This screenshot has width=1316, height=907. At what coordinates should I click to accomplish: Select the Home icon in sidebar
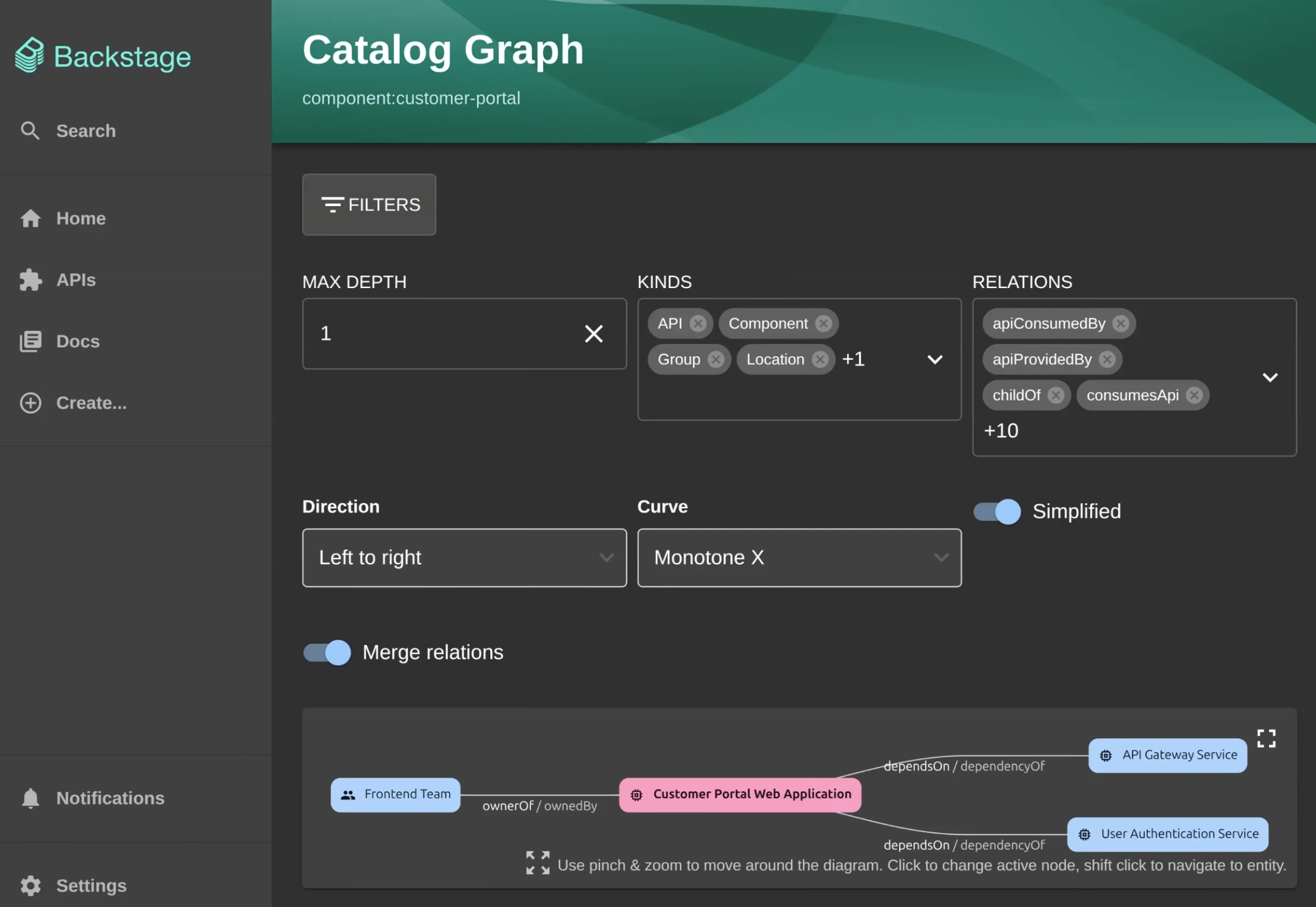30,218
